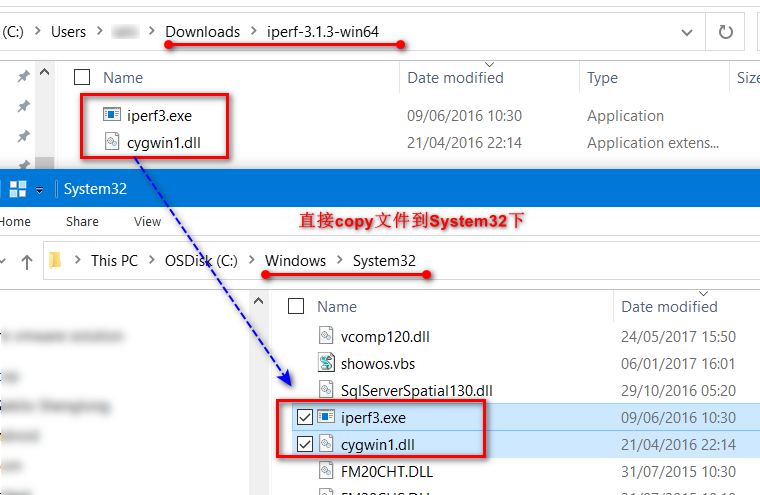Screen dimensions: 760x495
Task: Click the properties icon in the System32 title bar
Action: tap(18, 189)
